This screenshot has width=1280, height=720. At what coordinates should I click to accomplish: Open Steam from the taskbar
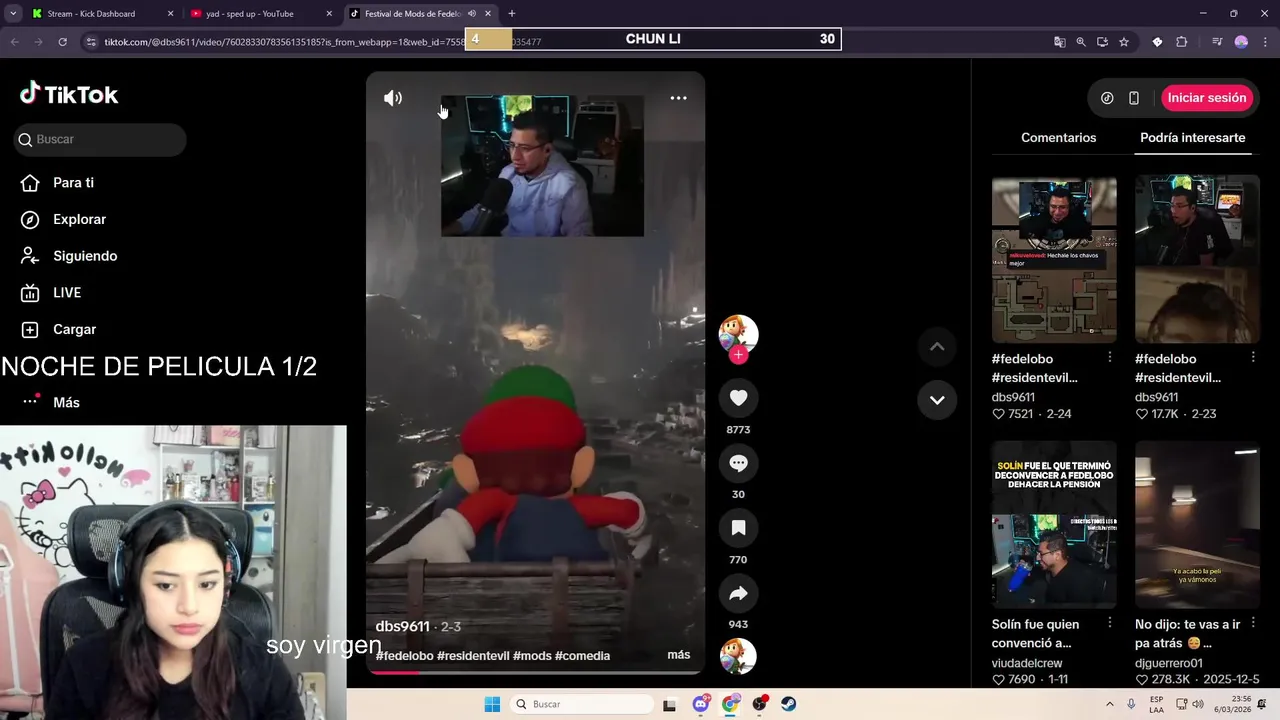pos(789,704)
